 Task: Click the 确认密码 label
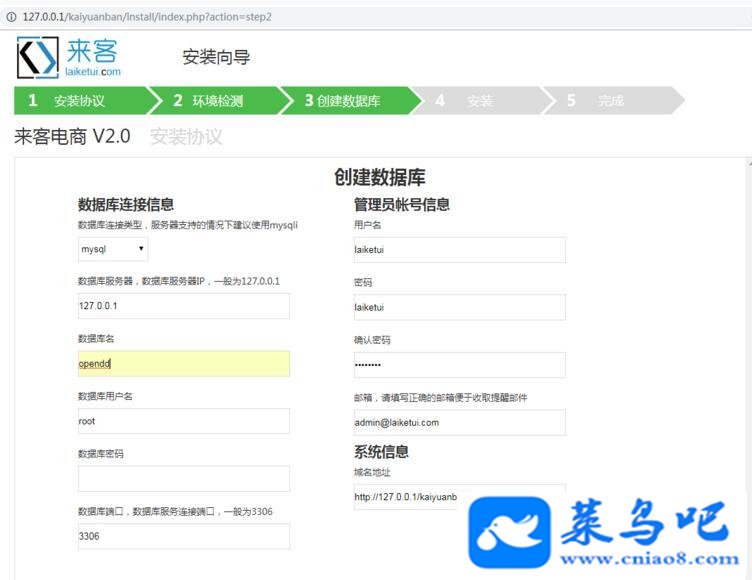(372, 340)
